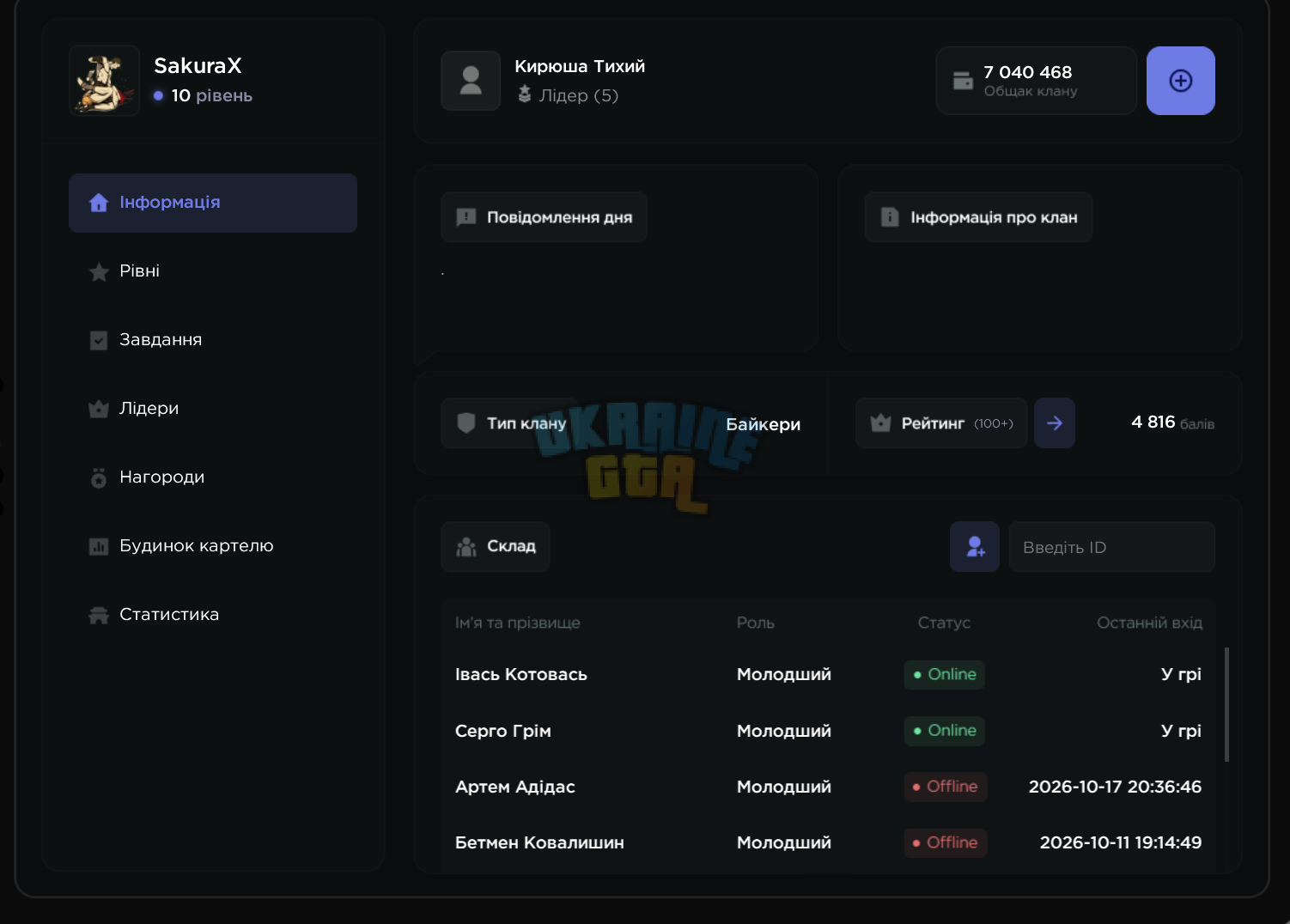Click the SakuraX clan avatar

pyautogui.click(x=104, y=81)
